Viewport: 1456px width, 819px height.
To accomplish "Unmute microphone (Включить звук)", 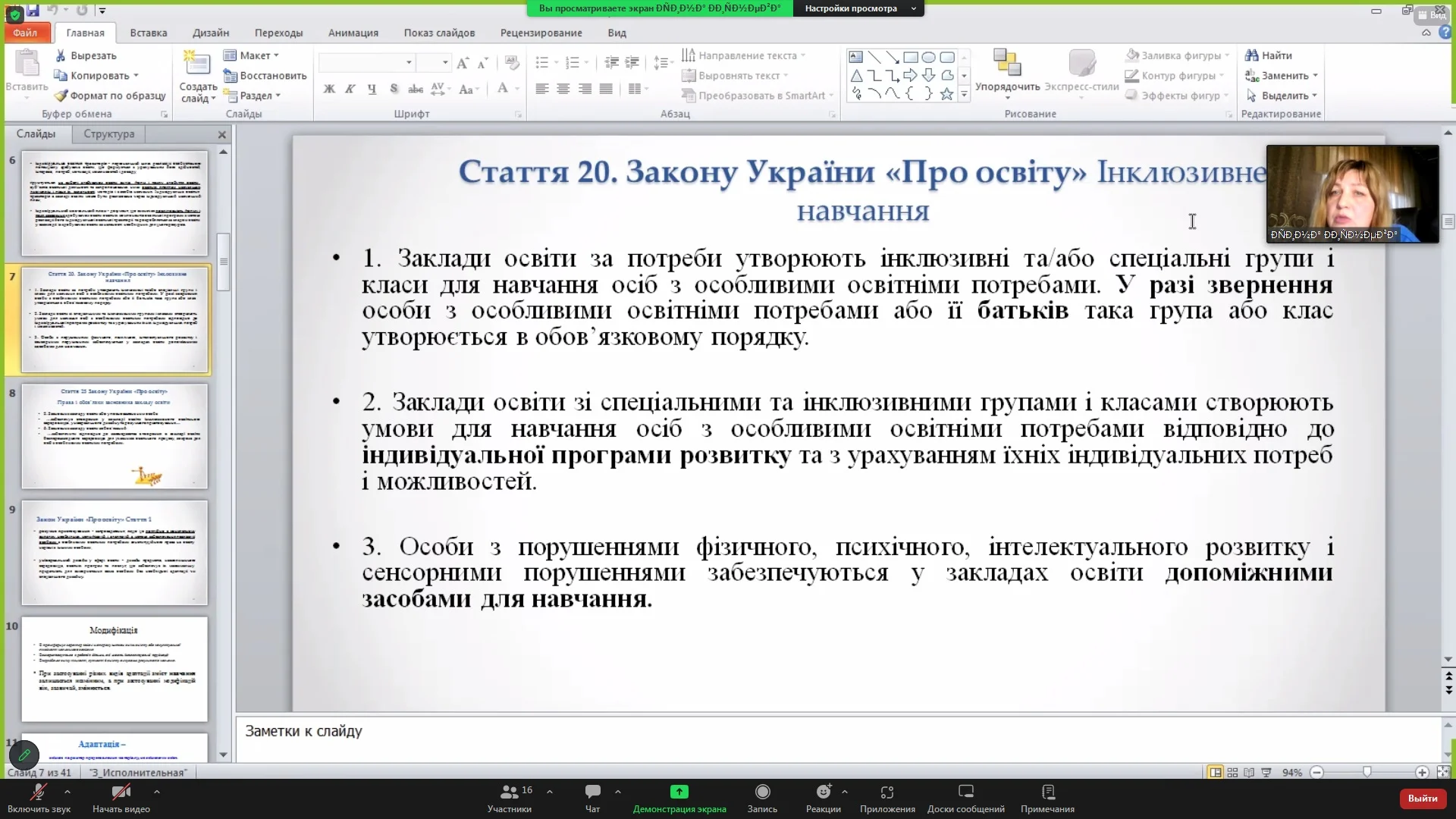I will coord(38,792).
